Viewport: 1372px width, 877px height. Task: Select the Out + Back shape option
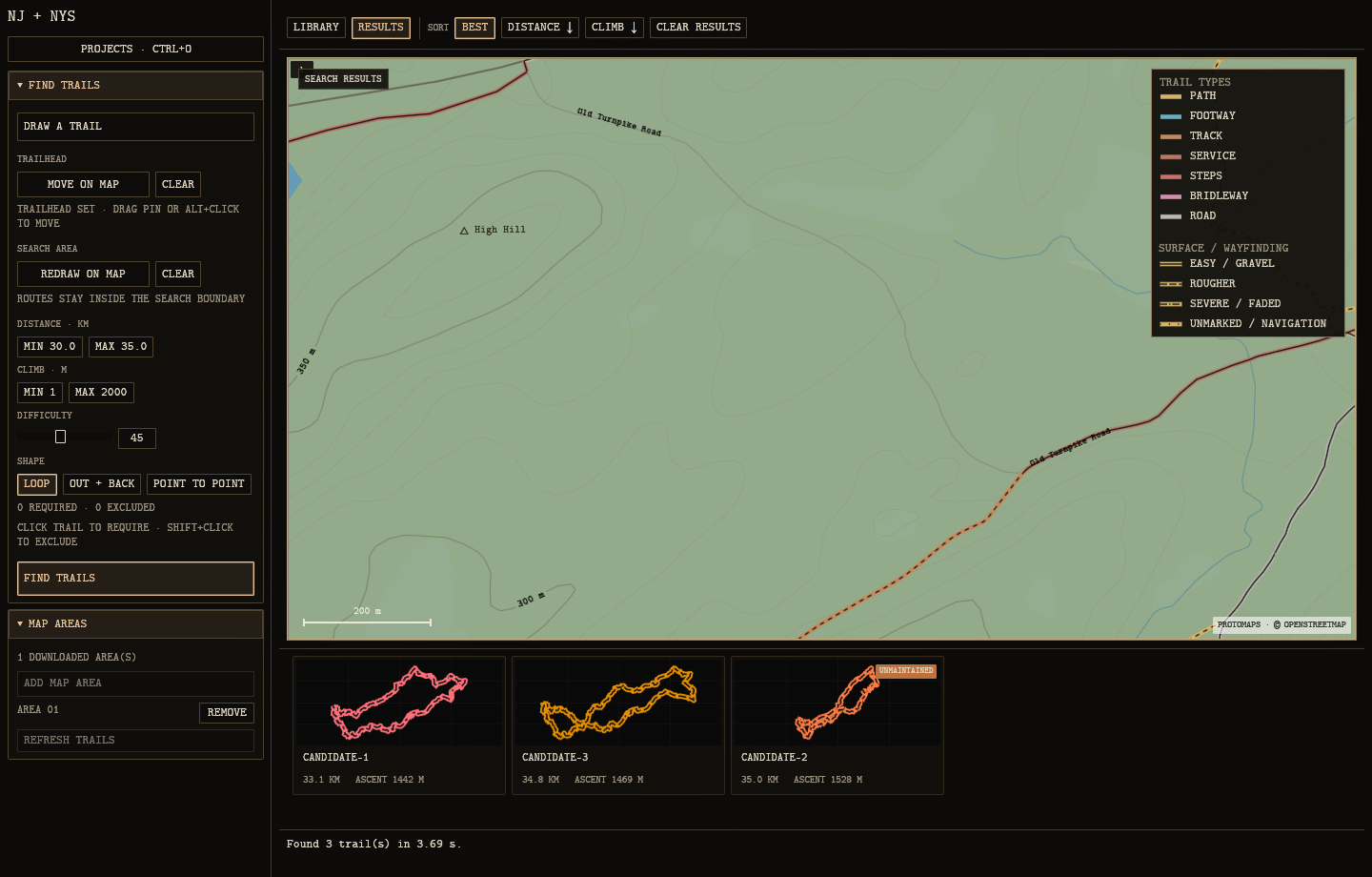102,484
